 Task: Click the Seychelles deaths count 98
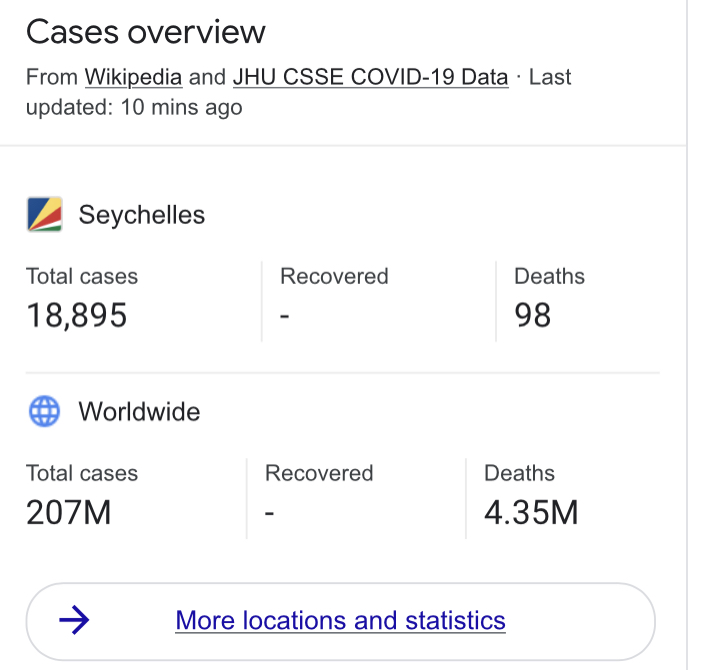pyautogui.click(x=532, y=316)
